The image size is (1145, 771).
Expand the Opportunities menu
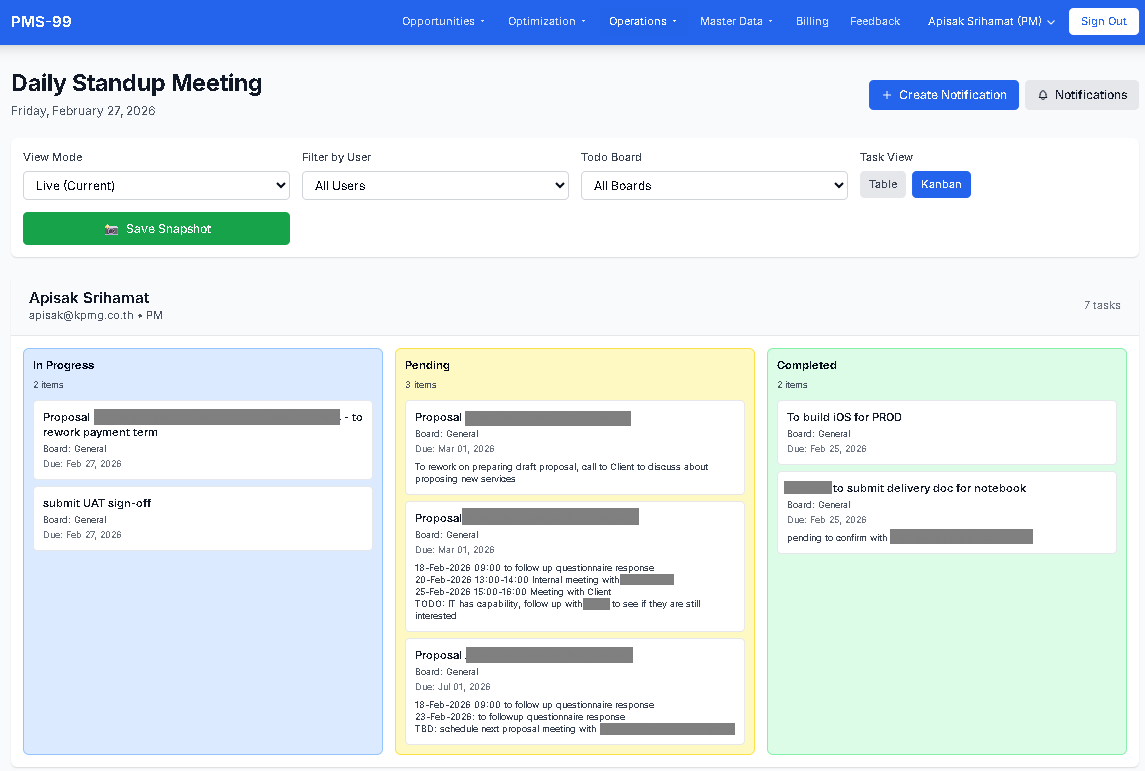(x=442, y=21)
